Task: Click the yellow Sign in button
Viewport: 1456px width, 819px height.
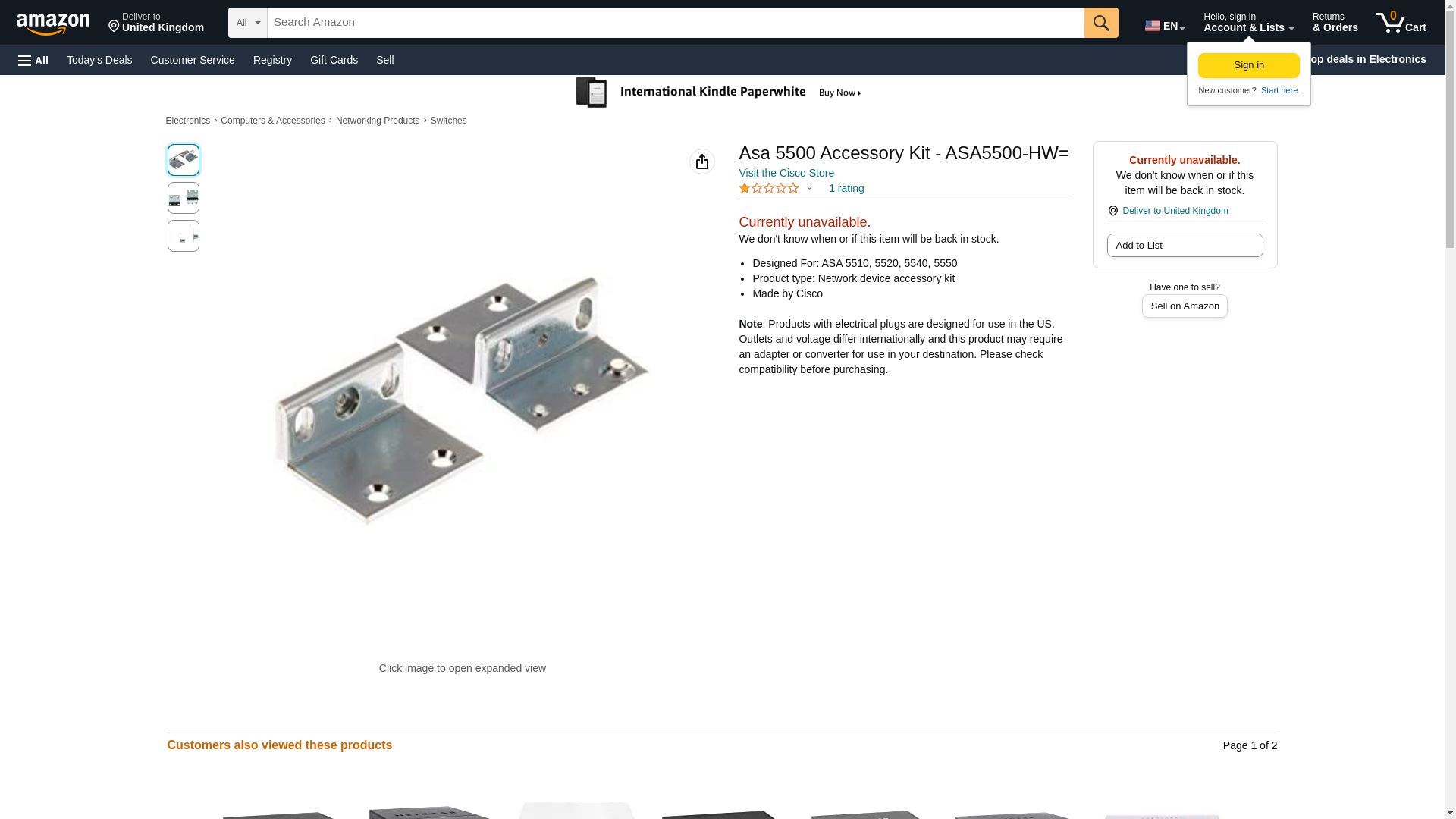Action: point(1248,65)
